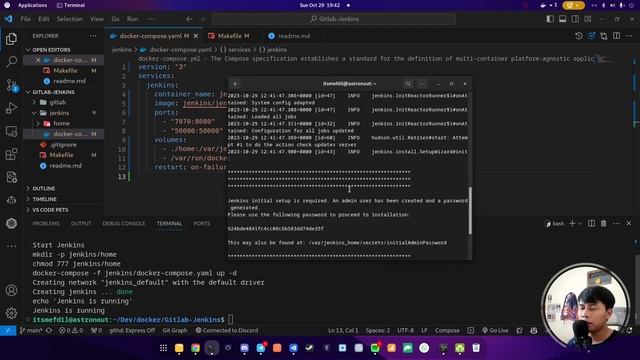Open the Explorer view in activity bar

pyautogui.click(x=11, y=39)
